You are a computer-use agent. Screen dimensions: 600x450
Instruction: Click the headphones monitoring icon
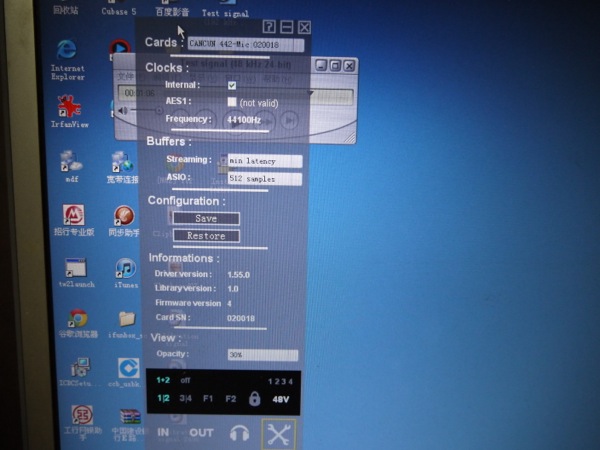239,433
